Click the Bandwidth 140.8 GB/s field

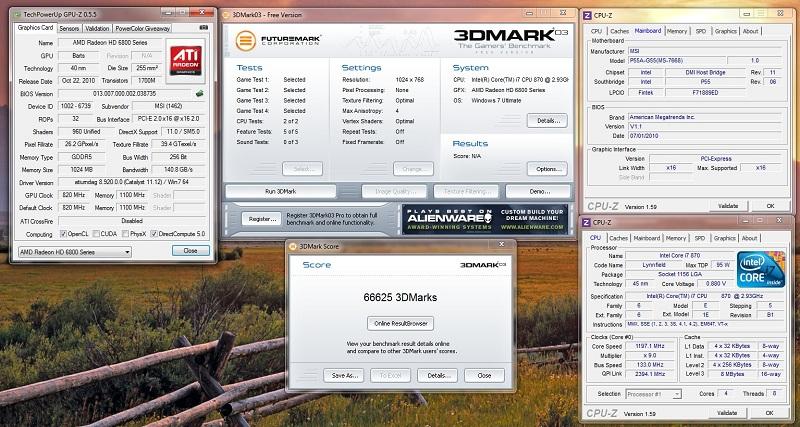(179, 170)
